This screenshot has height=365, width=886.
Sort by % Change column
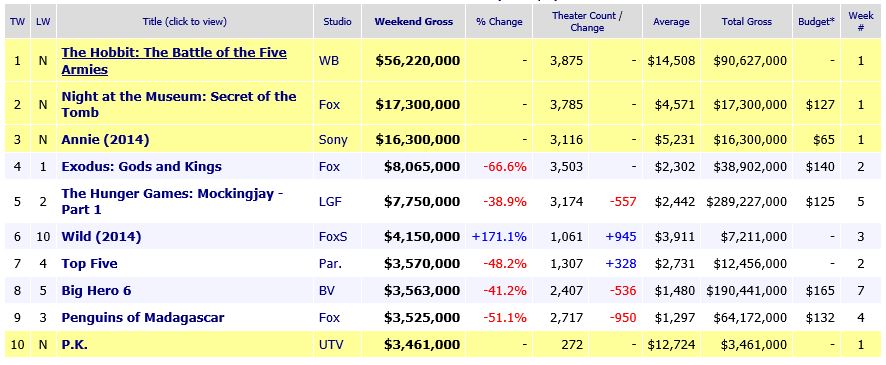[499, 22]
